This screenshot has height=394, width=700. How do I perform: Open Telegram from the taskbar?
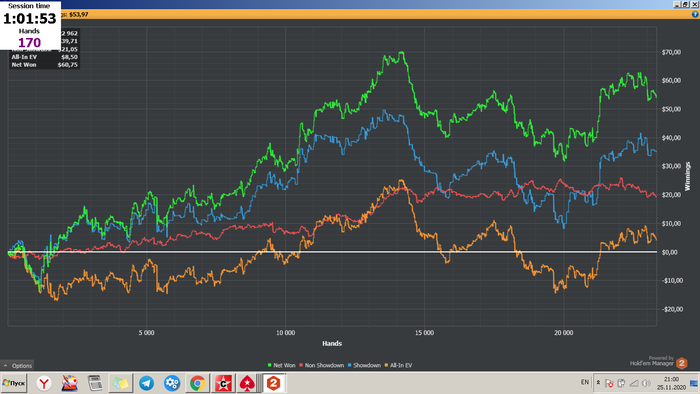coord(146,383)
